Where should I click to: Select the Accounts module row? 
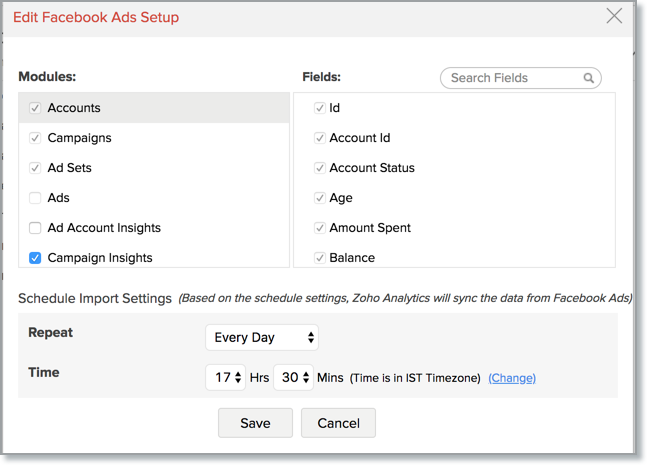[x=154, y=108]
